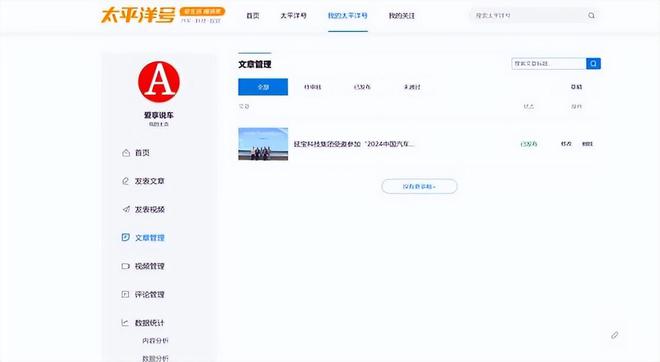Click the floating pencil edit icon
660x362 pixels.
pos(615,335)
